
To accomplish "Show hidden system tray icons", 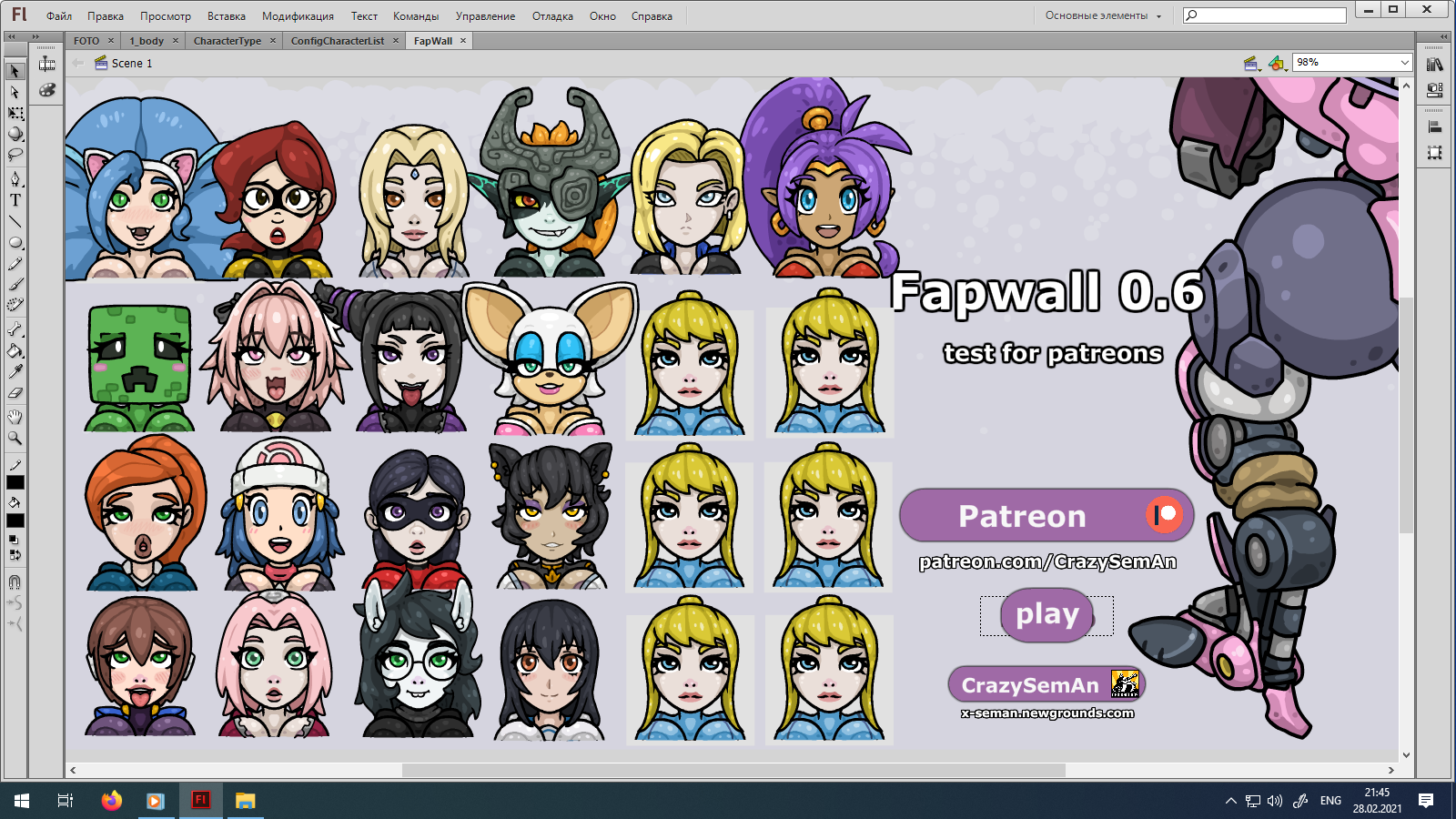I will tap(1230, 801).
